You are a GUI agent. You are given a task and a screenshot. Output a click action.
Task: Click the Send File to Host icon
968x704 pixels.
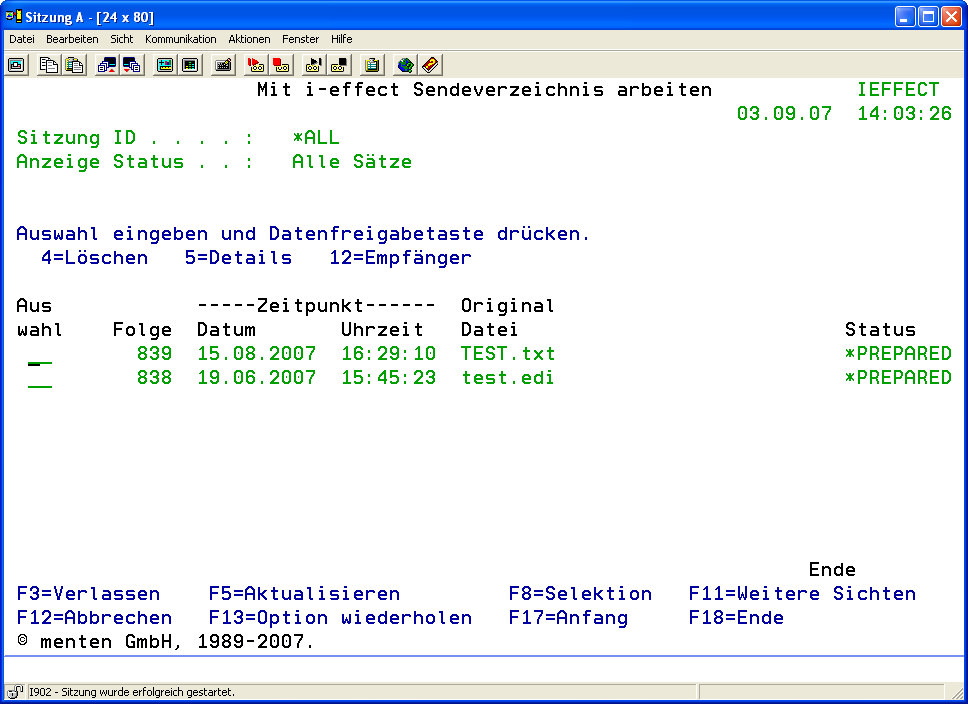[107, 65]
